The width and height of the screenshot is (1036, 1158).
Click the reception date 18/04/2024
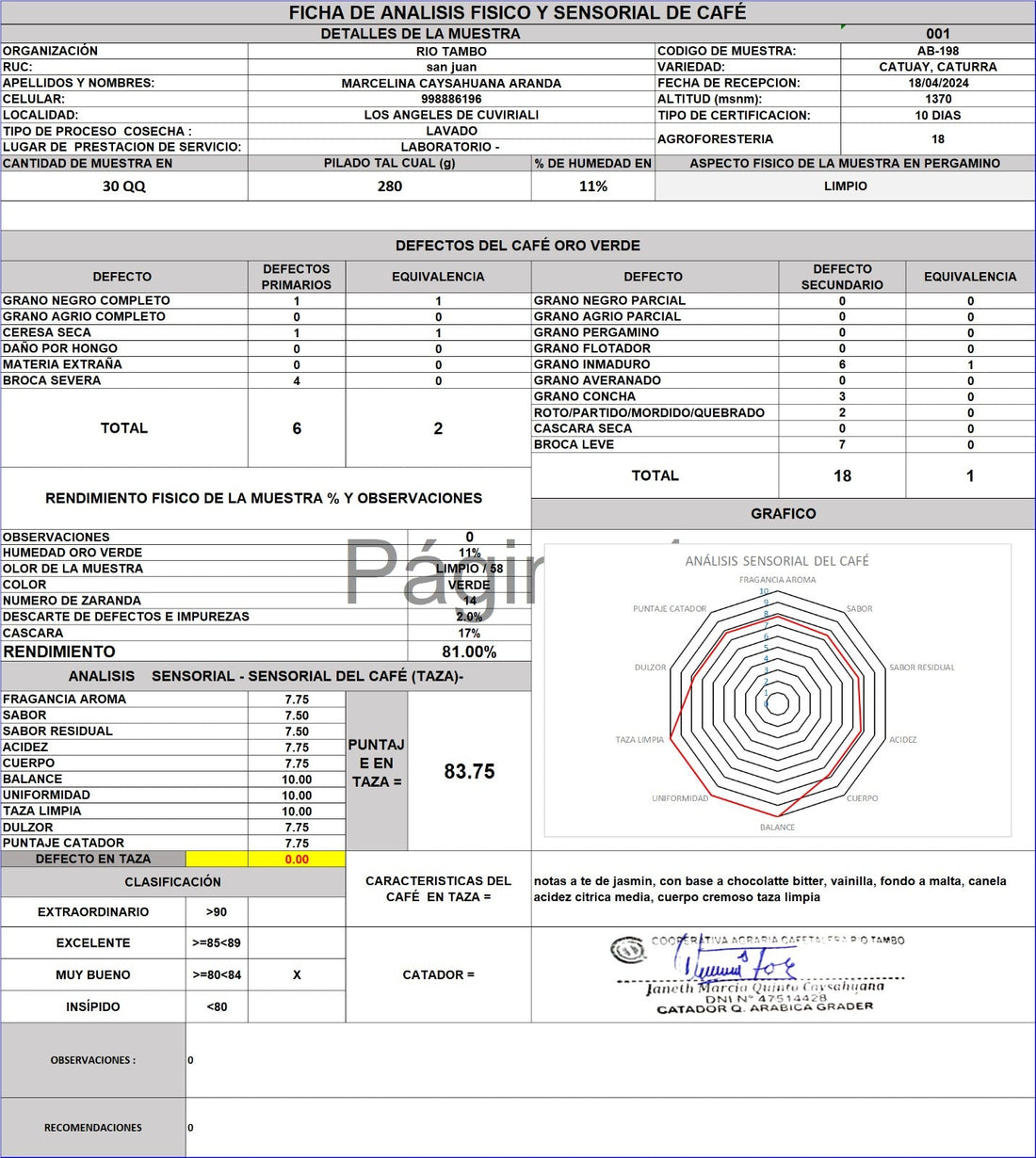937,83
